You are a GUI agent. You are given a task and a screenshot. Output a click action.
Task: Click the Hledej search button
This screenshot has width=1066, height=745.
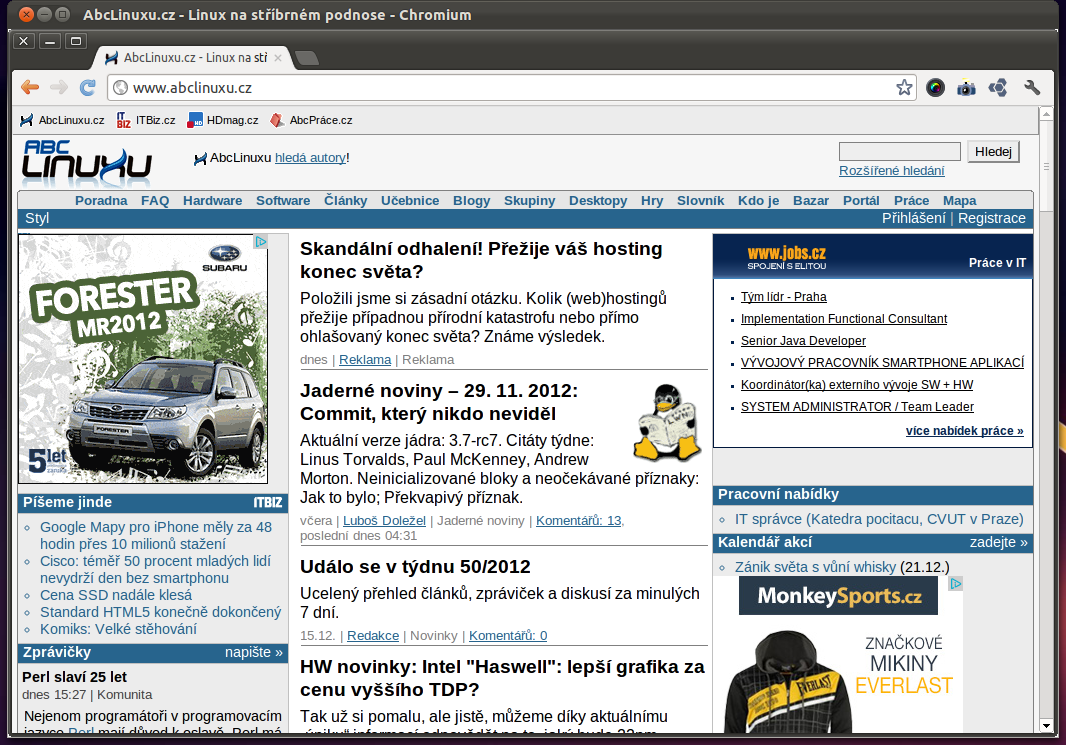(x=993, y=152)
